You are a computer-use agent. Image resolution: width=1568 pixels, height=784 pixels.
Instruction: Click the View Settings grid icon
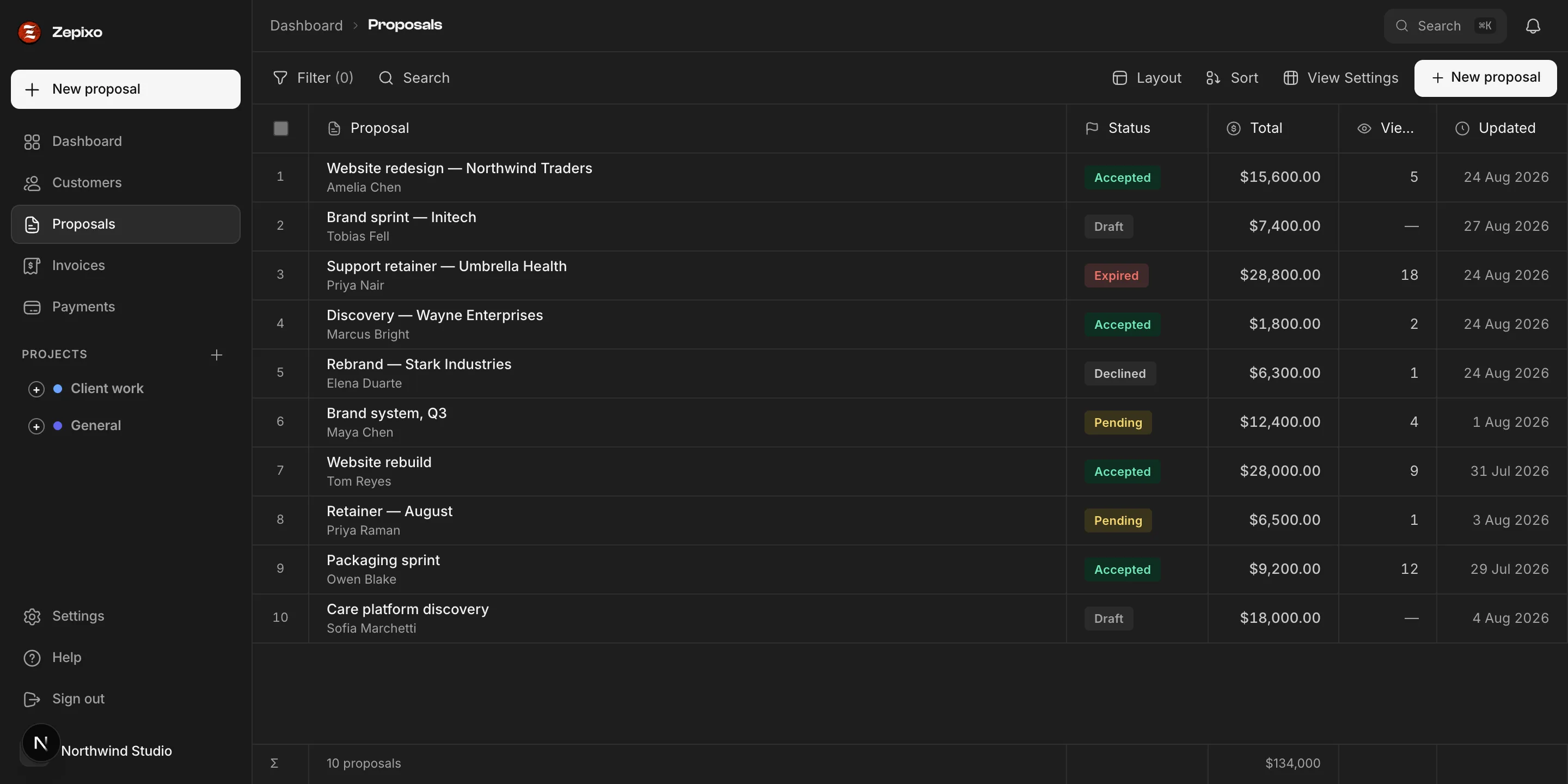[1290, 78]
